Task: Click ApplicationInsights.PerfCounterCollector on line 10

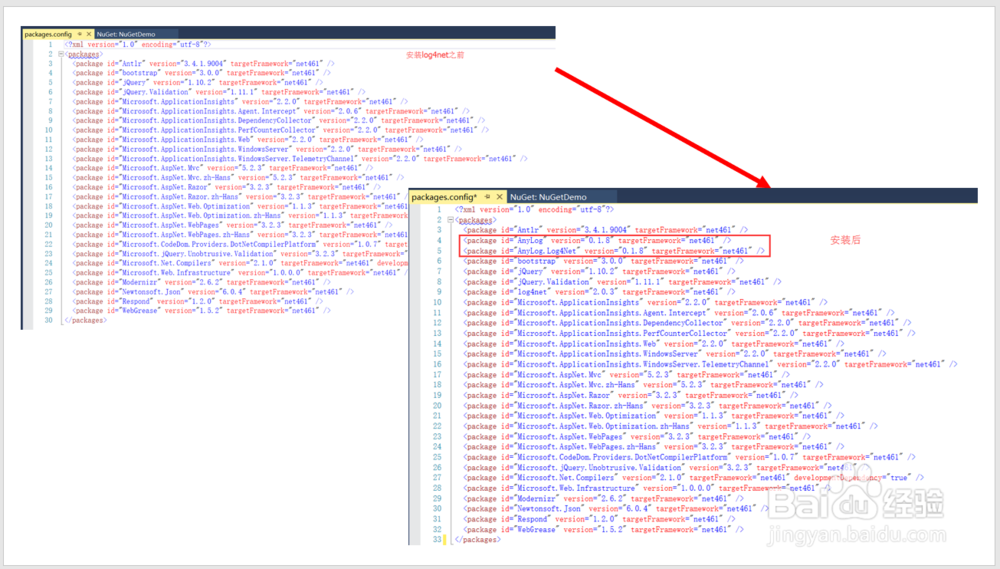Action: [281, 130]
